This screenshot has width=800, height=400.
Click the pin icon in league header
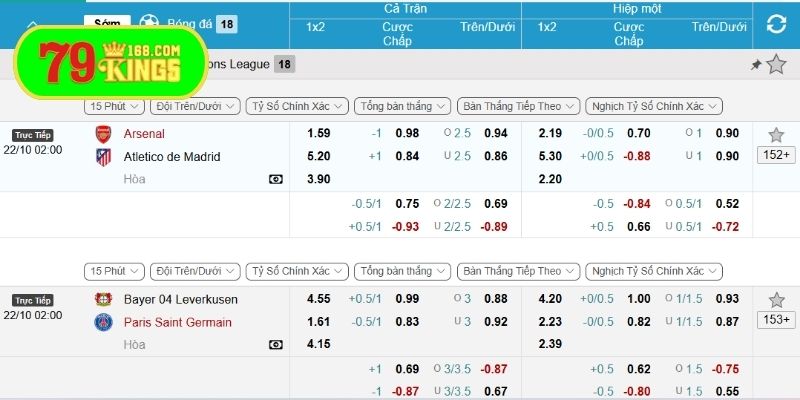click(x=756, y=65)
